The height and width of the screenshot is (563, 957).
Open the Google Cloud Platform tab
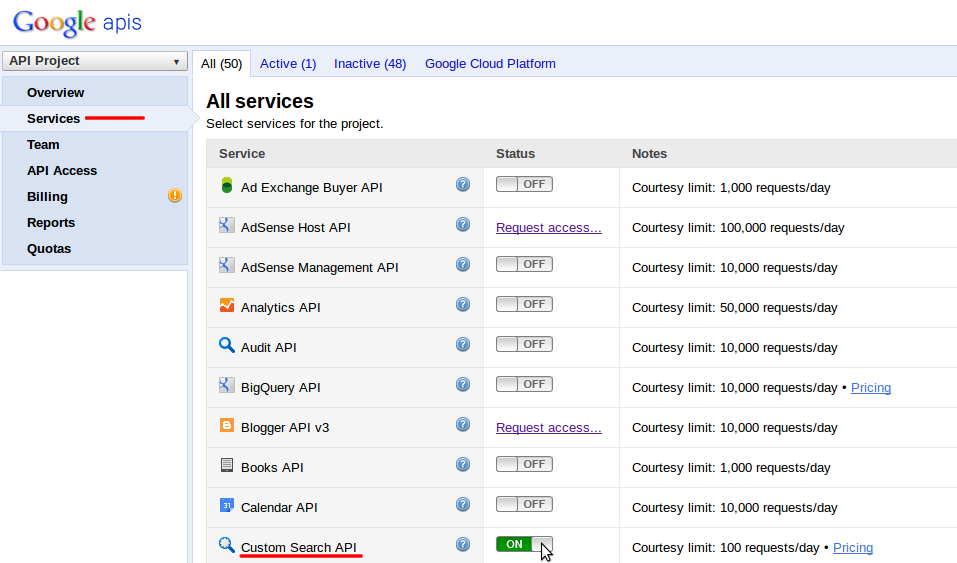[x=490, y=63]
